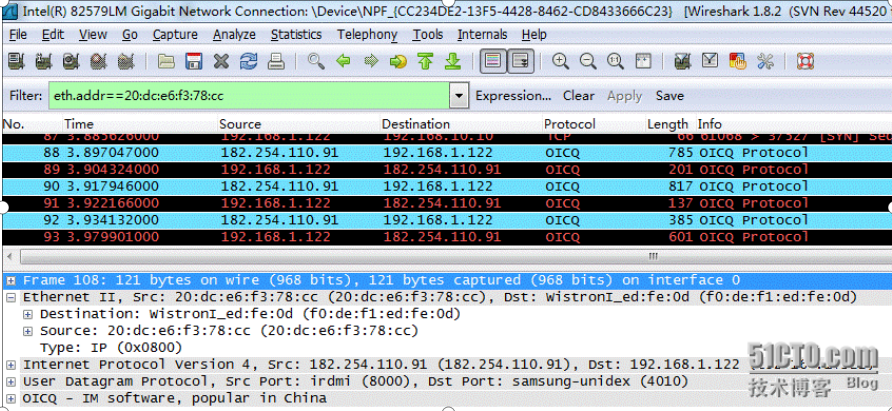This screenshot has height=411, width=892.
Task: Open the filter history dropdown arrow
Action: coord(459,96)
